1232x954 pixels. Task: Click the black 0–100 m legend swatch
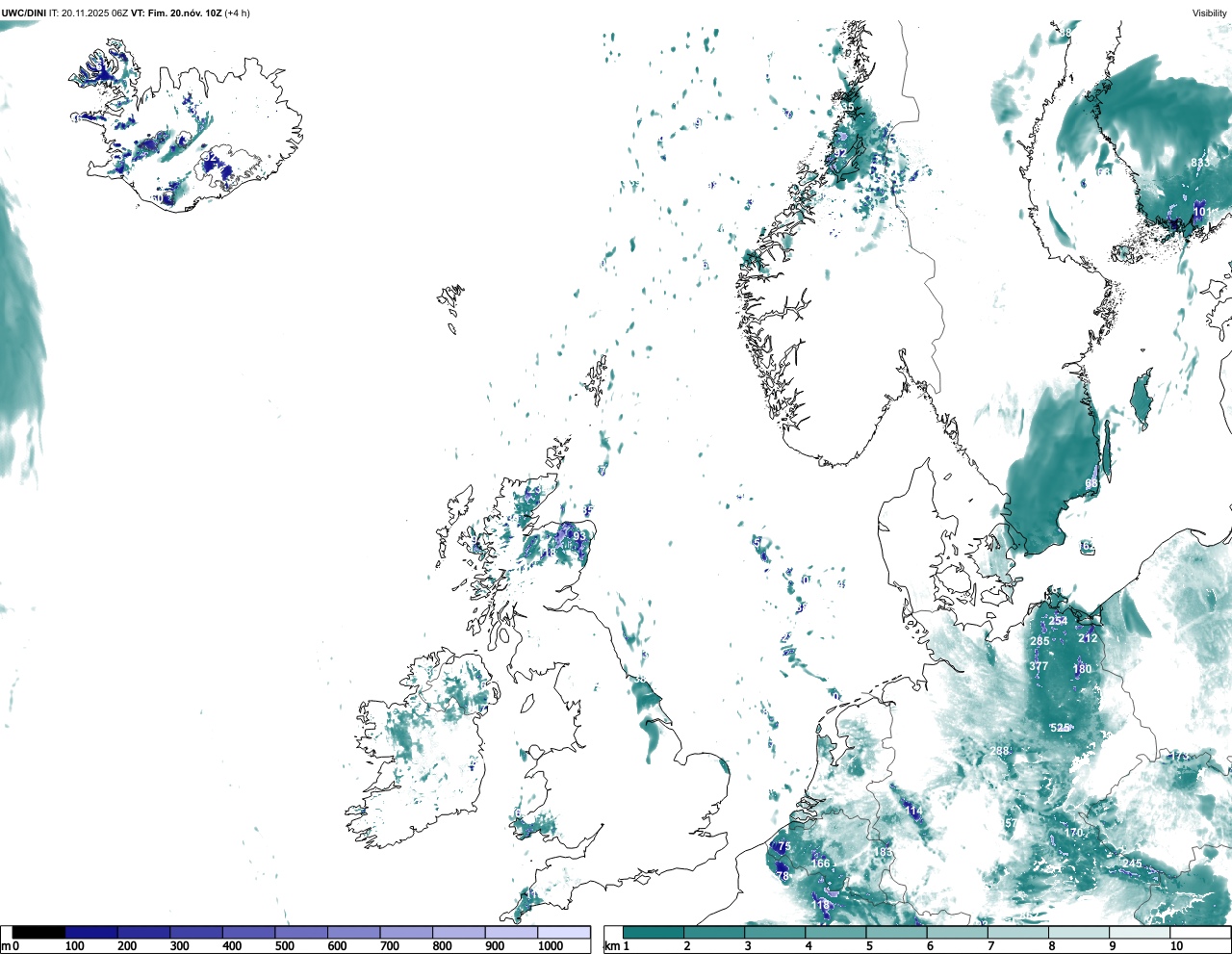tap(38, 932)
